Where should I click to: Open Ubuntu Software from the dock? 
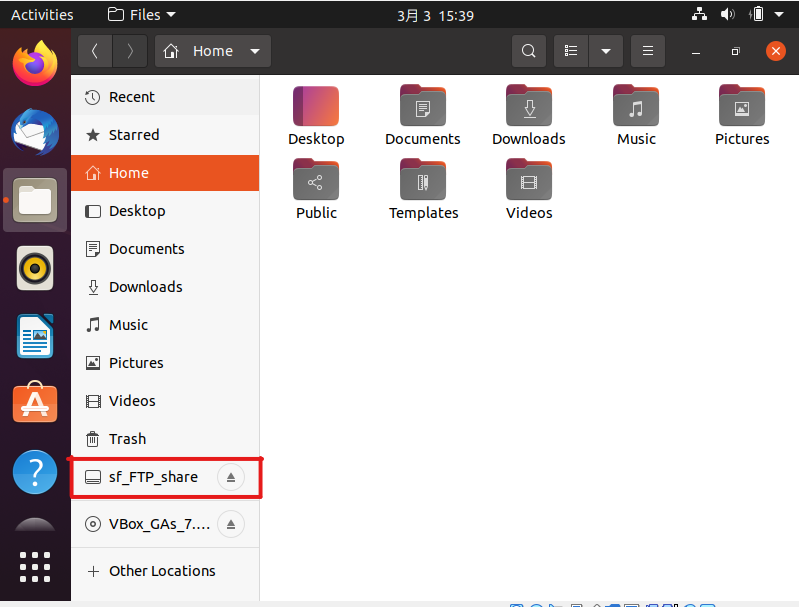[x=35, y=403]
